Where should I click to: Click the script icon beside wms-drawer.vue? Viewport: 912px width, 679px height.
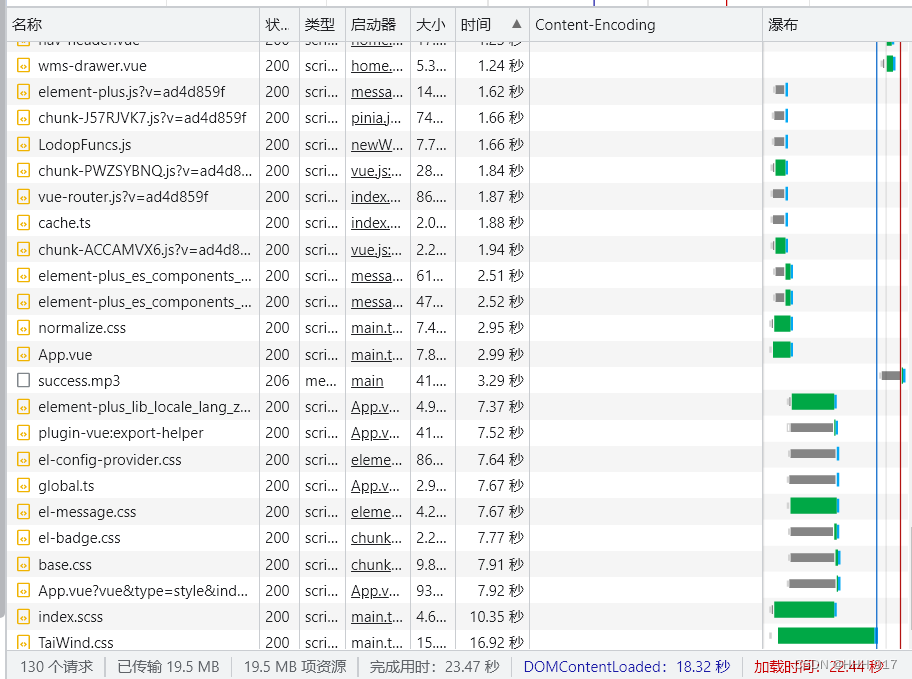tap(22, 66)
